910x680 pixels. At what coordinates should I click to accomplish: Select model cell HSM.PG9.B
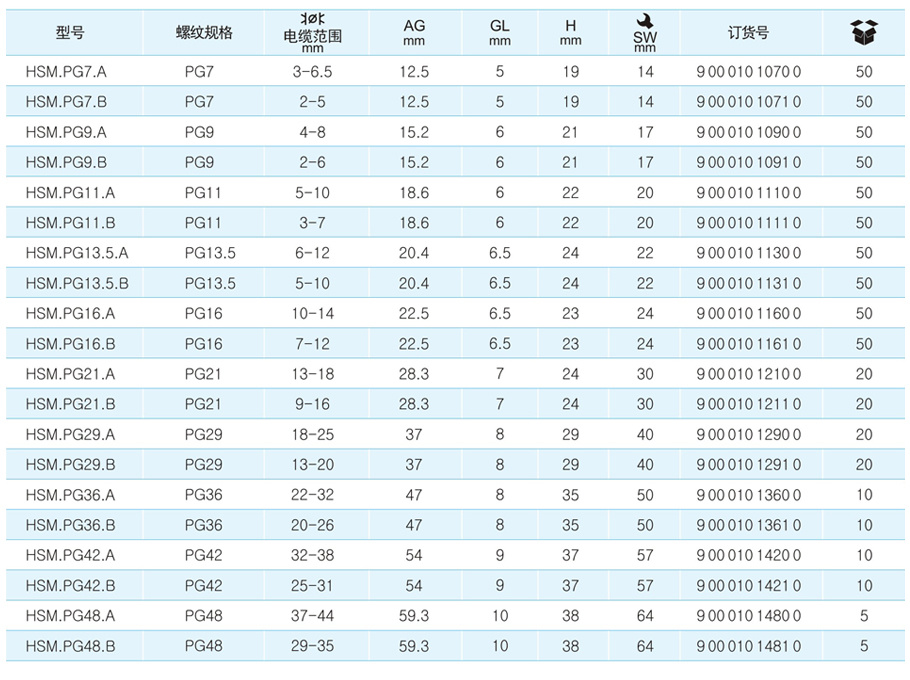pyautogui.click(x=66, y=162)
